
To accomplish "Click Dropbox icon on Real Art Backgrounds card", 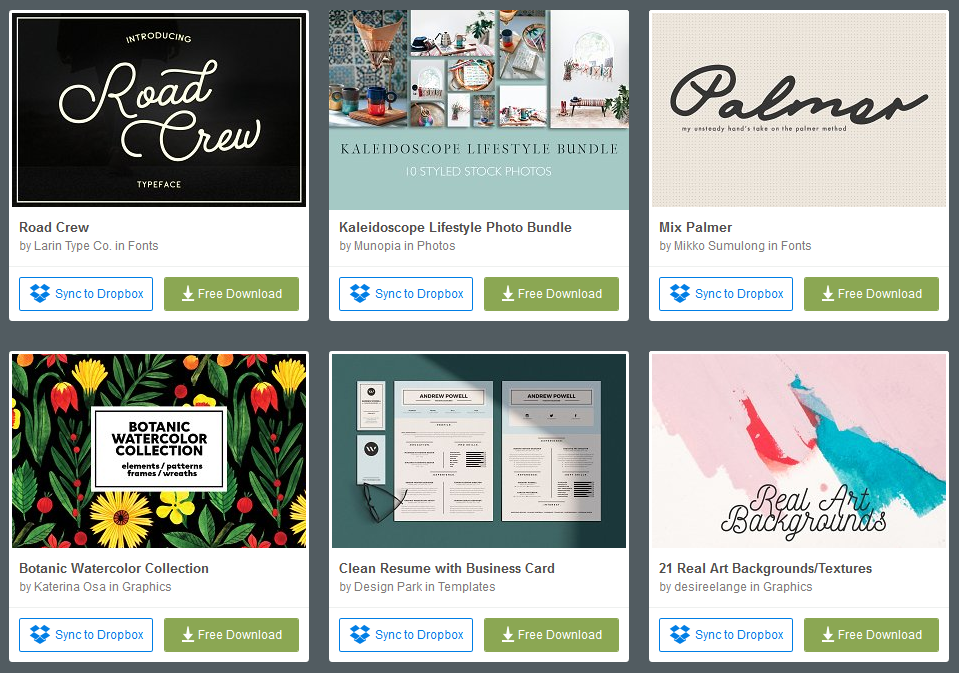I will [679, 634].
